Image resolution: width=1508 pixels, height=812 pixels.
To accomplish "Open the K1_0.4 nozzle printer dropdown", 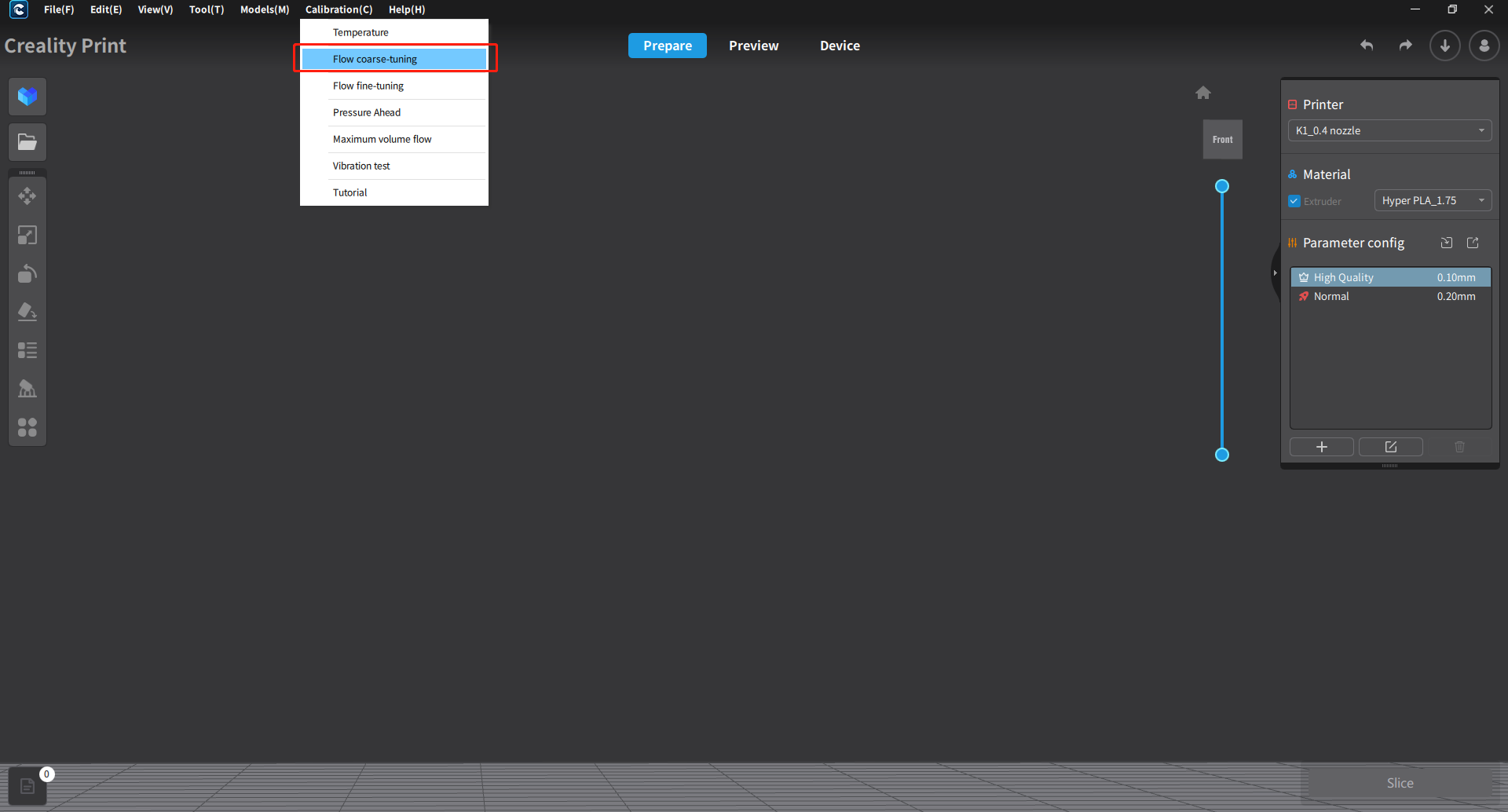I will [1390, 130].
